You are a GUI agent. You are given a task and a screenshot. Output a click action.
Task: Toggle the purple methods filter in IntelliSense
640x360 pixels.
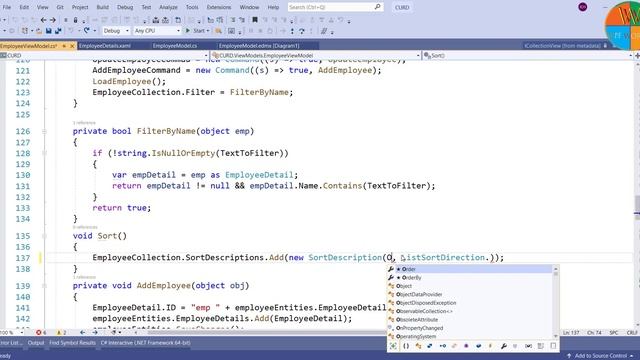[466, 346]
